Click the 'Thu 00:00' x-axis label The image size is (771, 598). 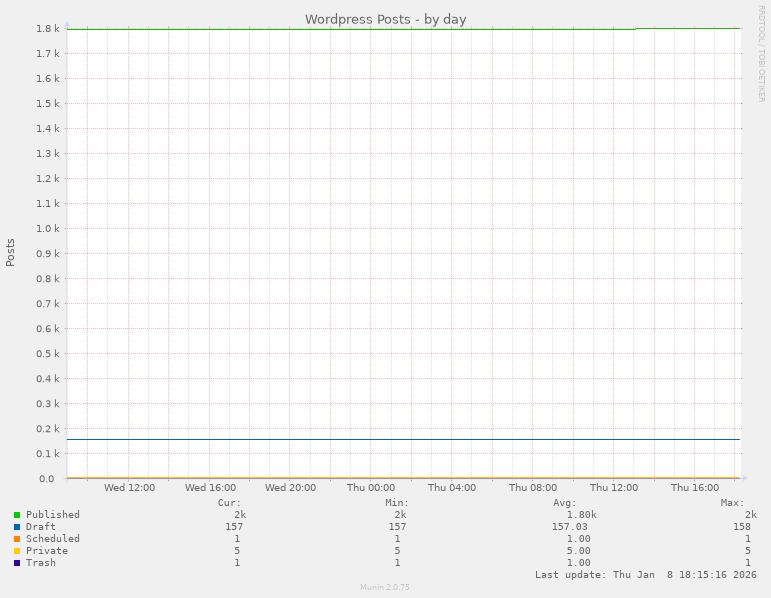coord(371,487)
